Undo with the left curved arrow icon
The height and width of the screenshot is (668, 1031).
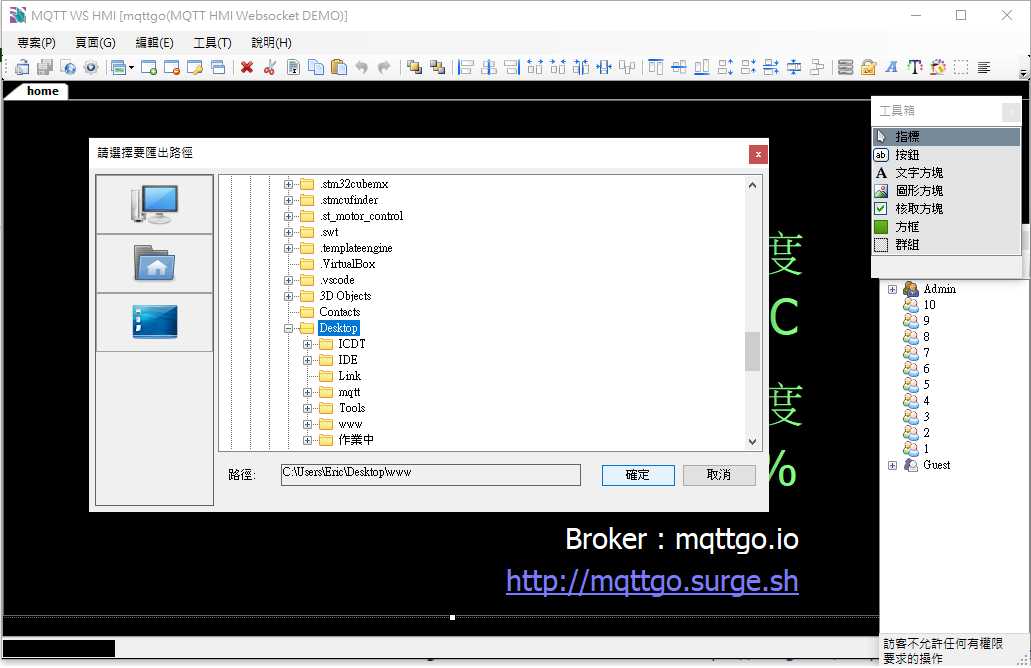[x=361, y=67]
